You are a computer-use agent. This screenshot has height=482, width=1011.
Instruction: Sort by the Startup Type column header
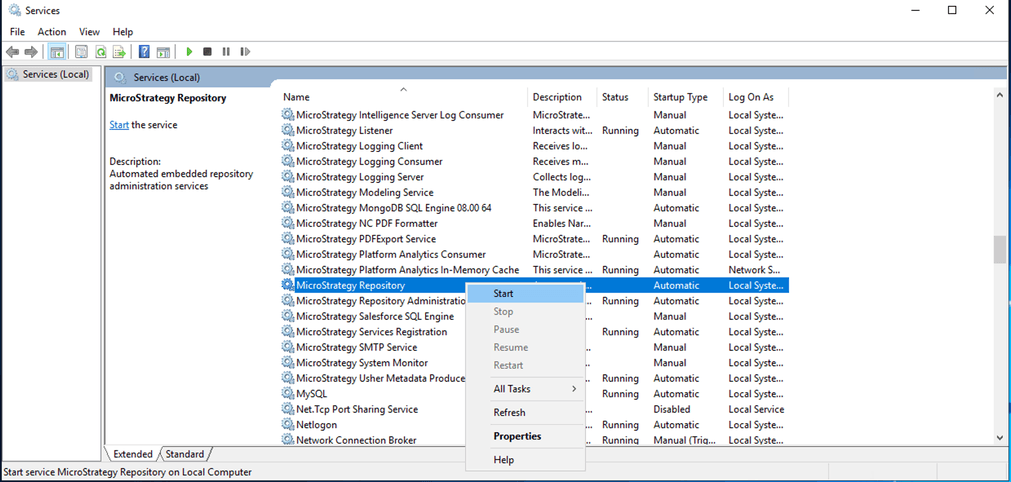[686, 97]
